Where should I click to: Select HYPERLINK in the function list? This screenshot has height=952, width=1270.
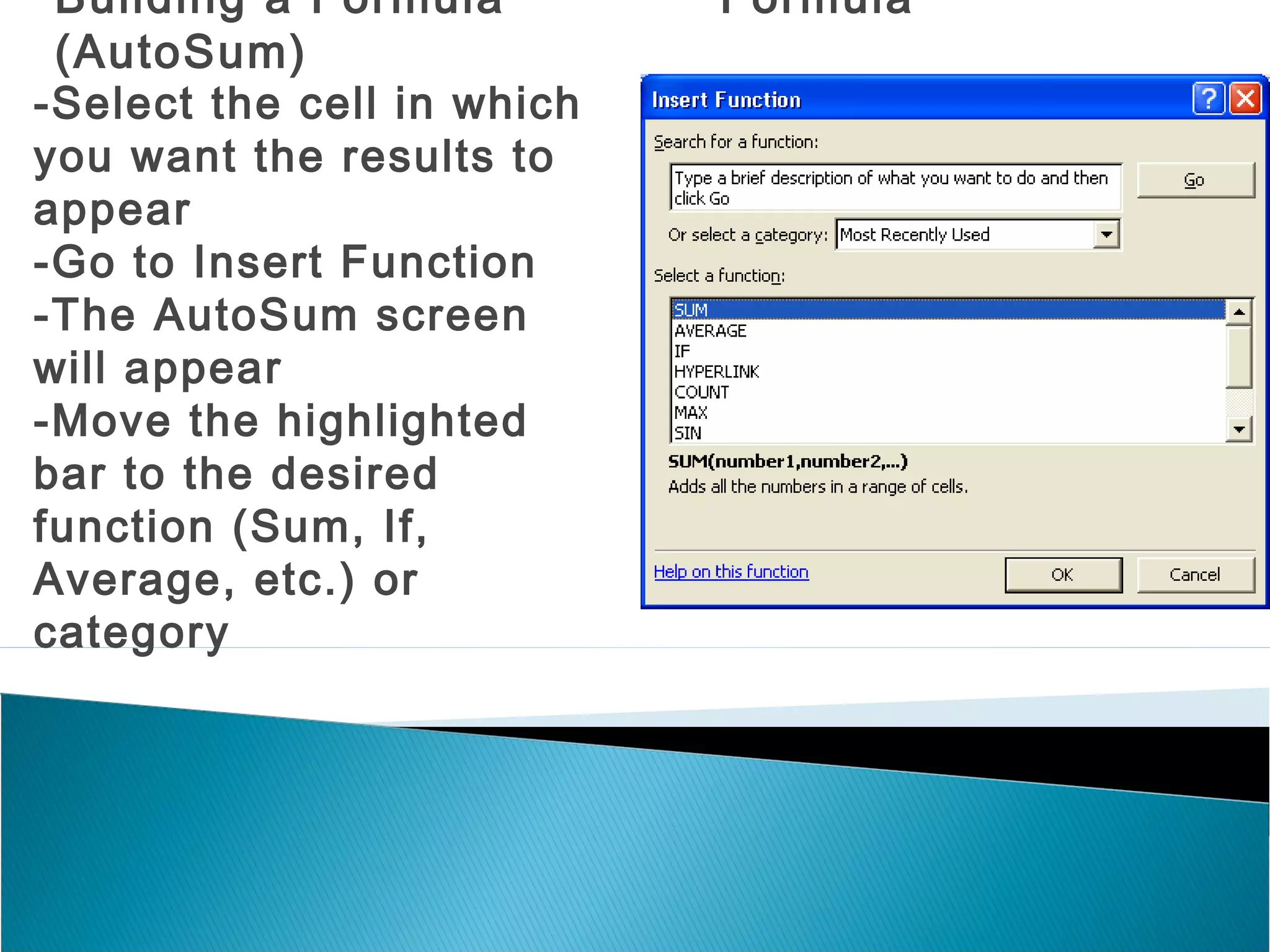click(716, 372)
